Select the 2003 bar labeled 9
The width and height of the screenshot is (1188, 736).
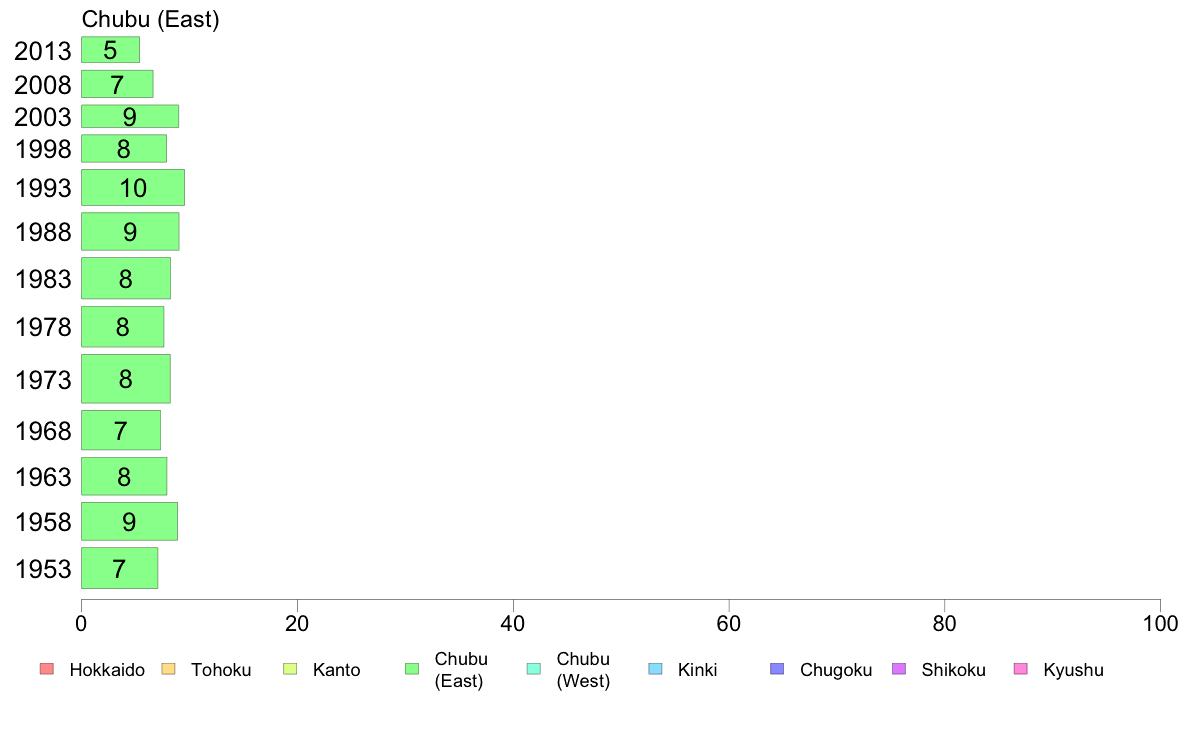pos(130,116)
